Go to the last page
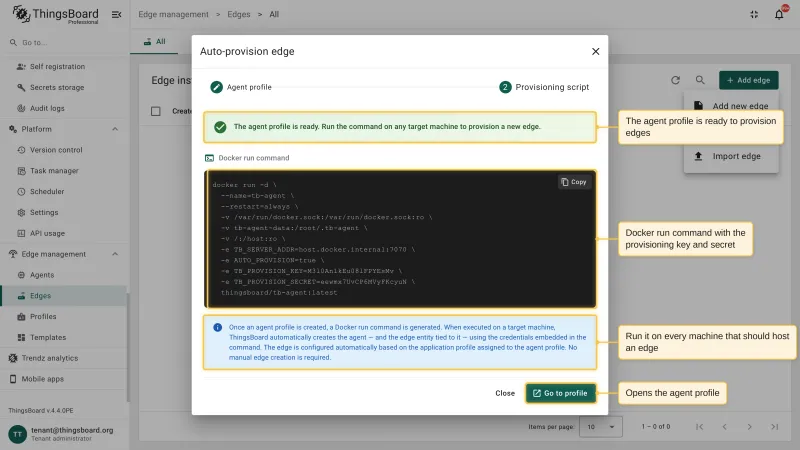 pyautogui.click(x=774, y=427)
